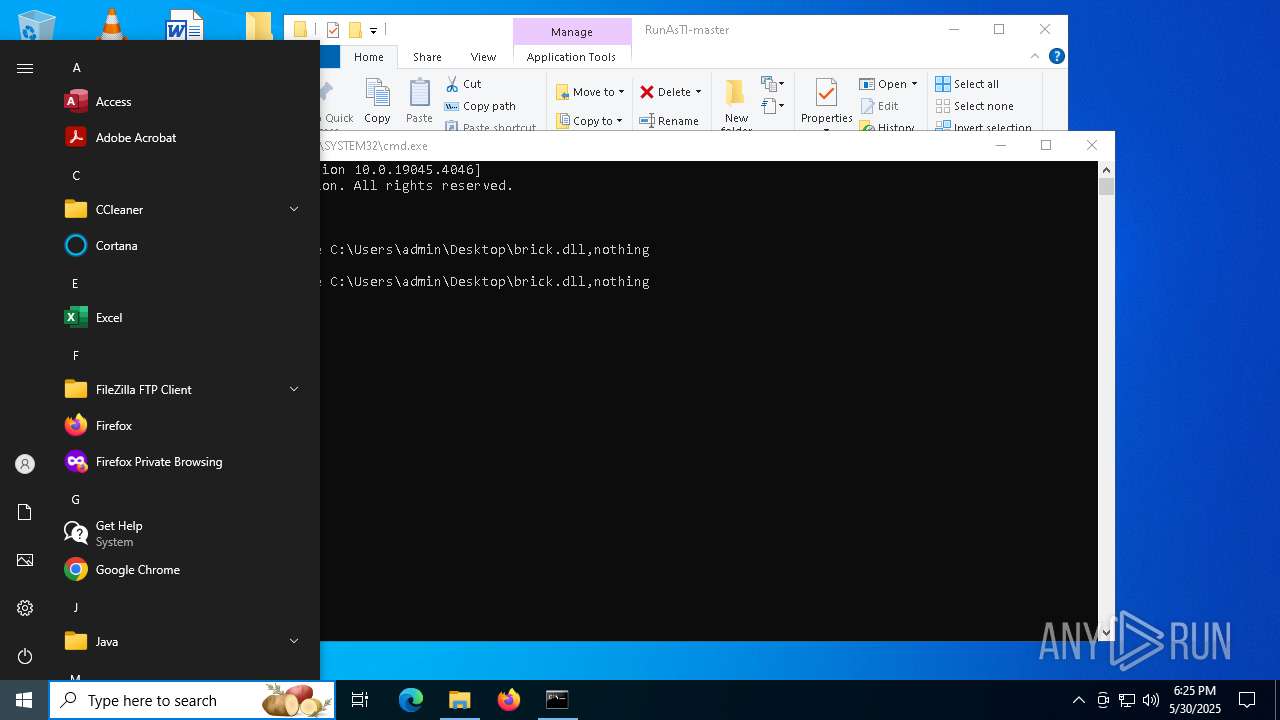Viewport: 1280px width, 720px height.
Task: Open Quick Access Toolbar customize arrow
Action: 373,30
